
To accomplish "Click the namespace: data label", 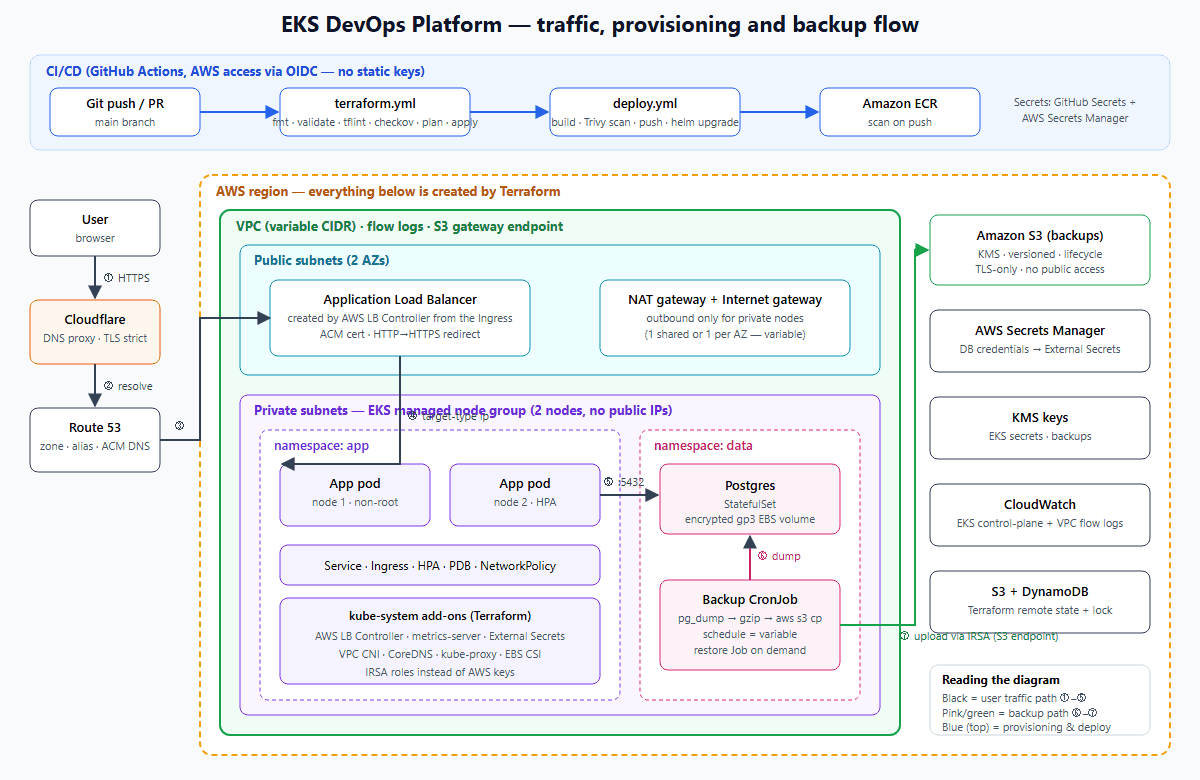I will click(x=703, y=445).
